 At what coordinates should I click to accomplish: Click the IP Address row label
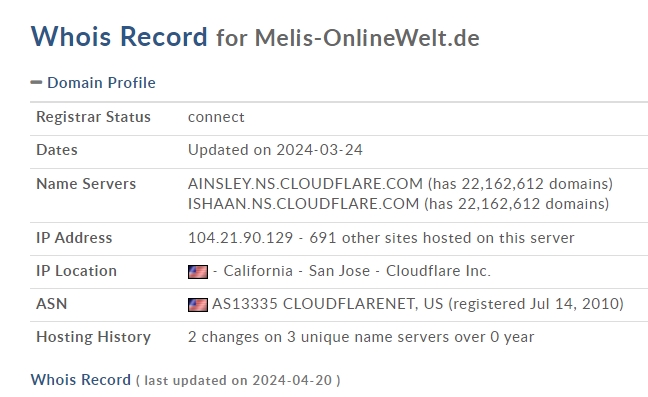click(x=74, y=238)
